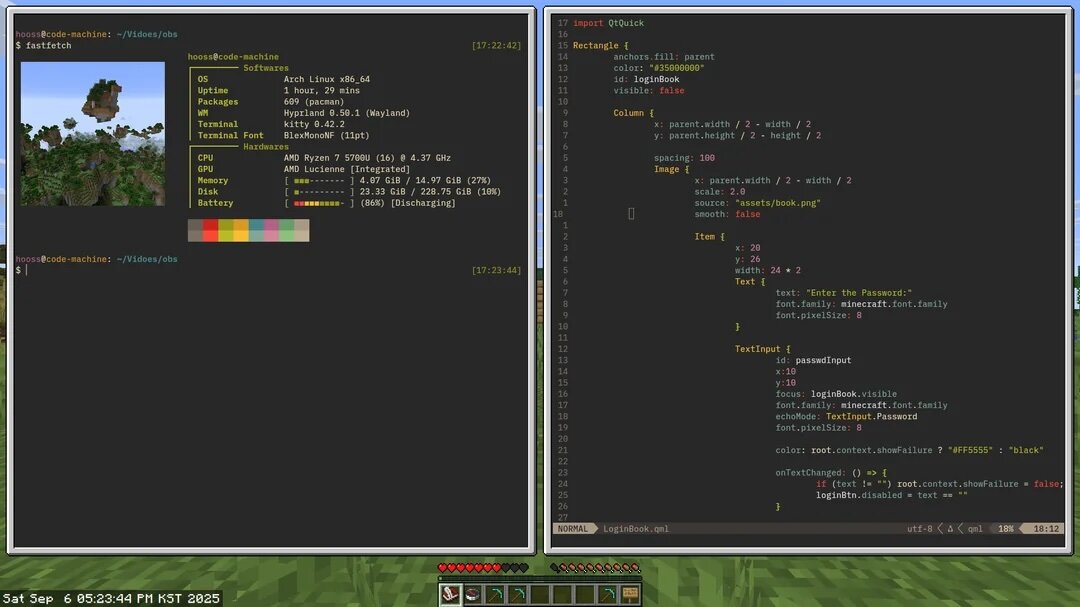Click the 'AMD Ryzen 7 5700U' CPU value
The image size is (1080, 607).
coord(367,158)
